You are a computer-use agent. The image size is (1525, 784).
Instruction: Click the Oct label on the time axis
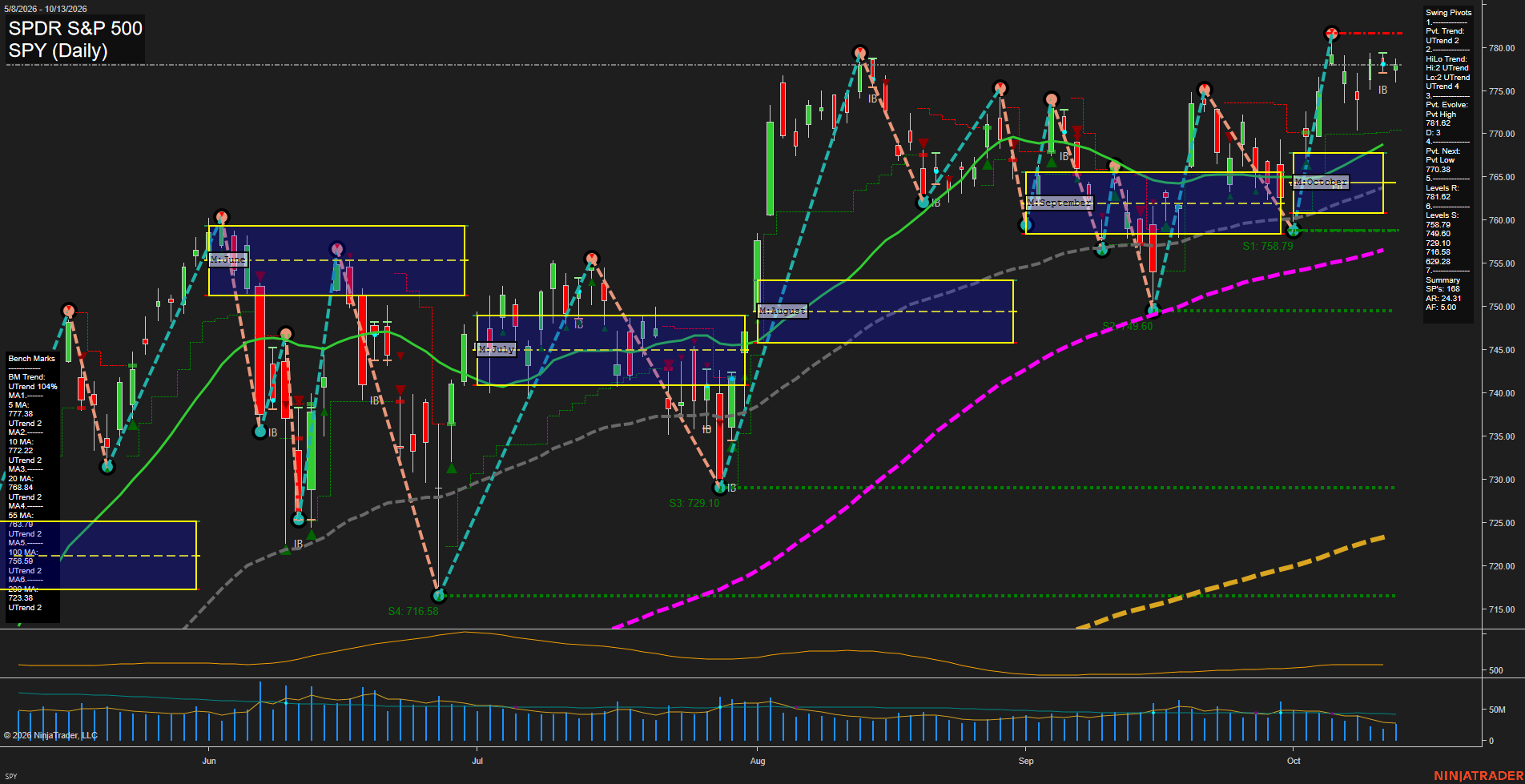tap(1294, 761)
